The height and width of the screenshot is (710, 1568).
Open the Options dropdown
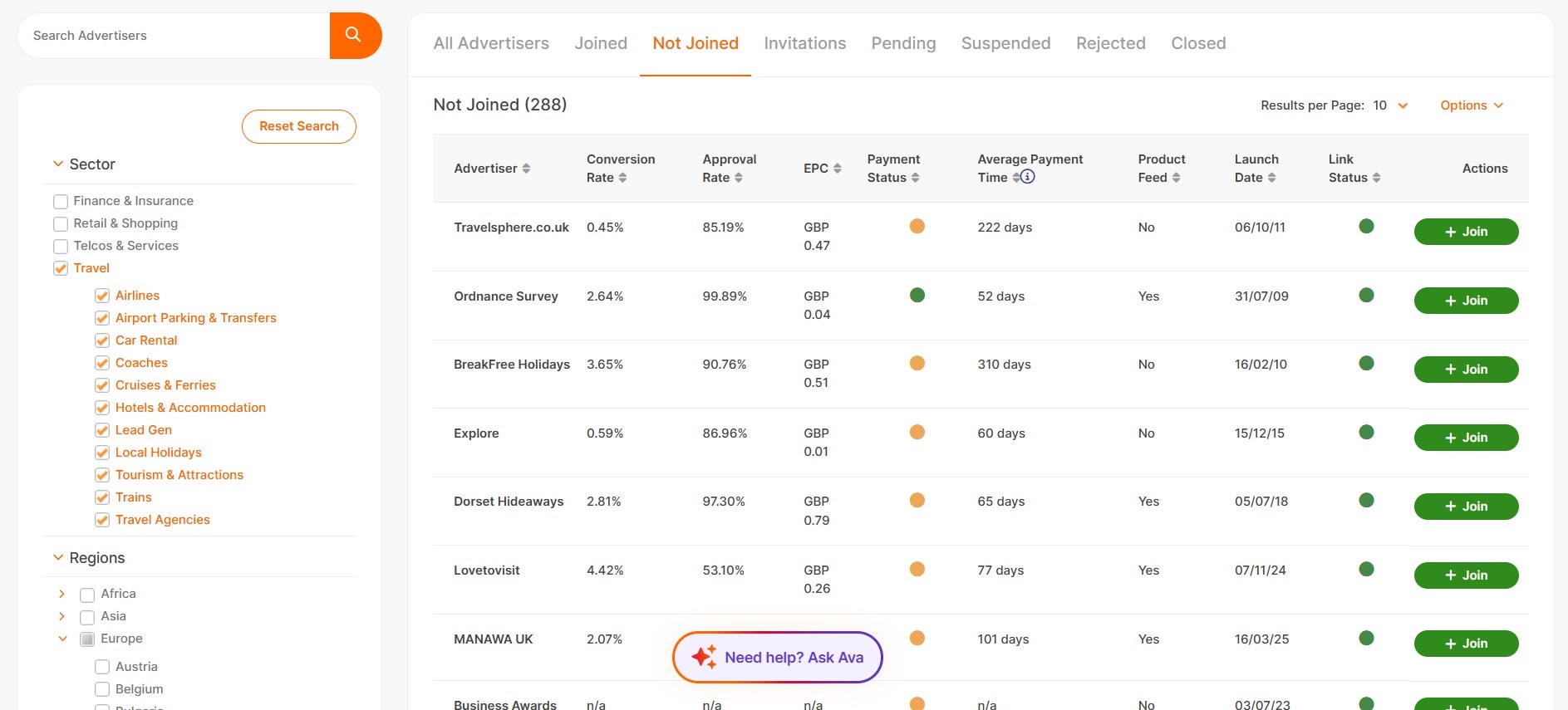1472,105
